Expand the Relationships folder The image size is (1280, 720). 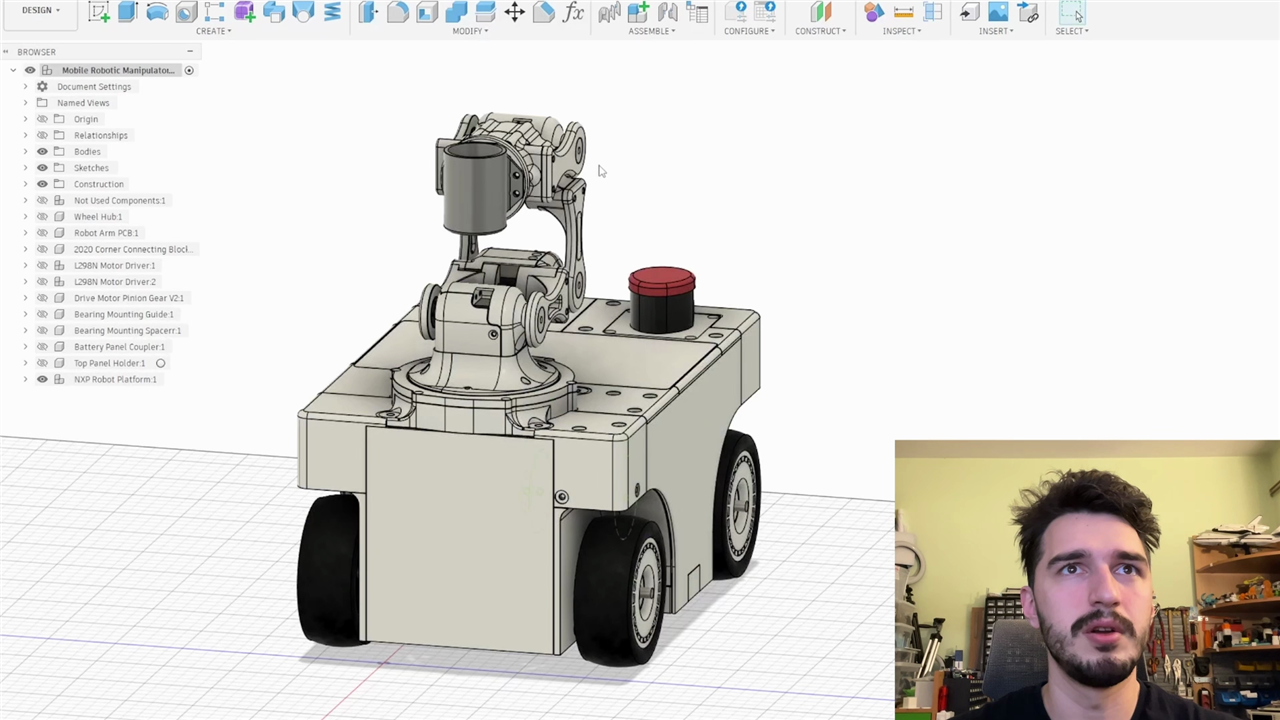pos(26,135)
